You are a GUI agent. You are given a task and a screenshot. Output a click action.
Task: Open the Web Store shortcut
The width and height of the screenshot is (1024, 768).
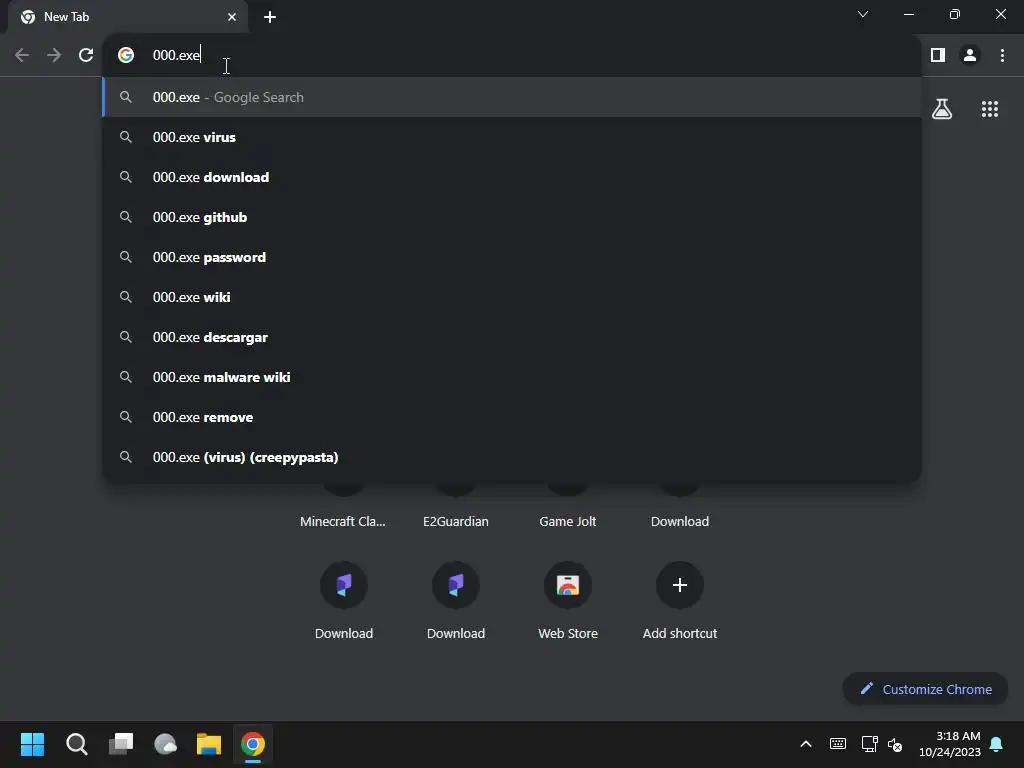pyautogui.click(x=568, y=601)
